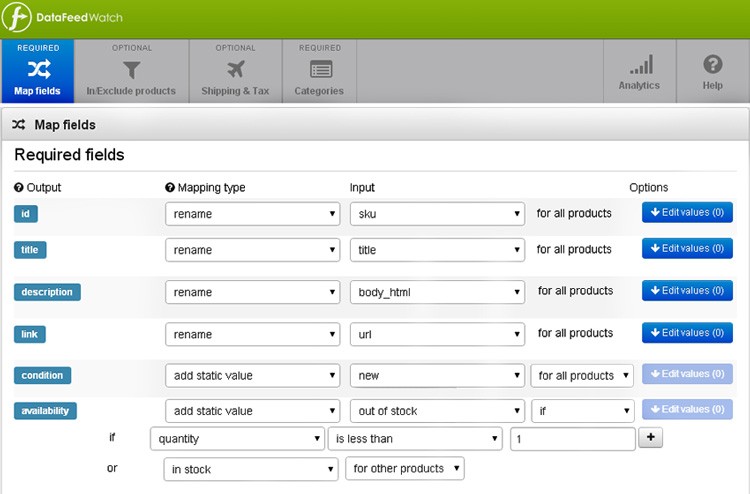Click the DataFeedWatch logo icon
The image size is (750, 494).
[x=19, y=19]
